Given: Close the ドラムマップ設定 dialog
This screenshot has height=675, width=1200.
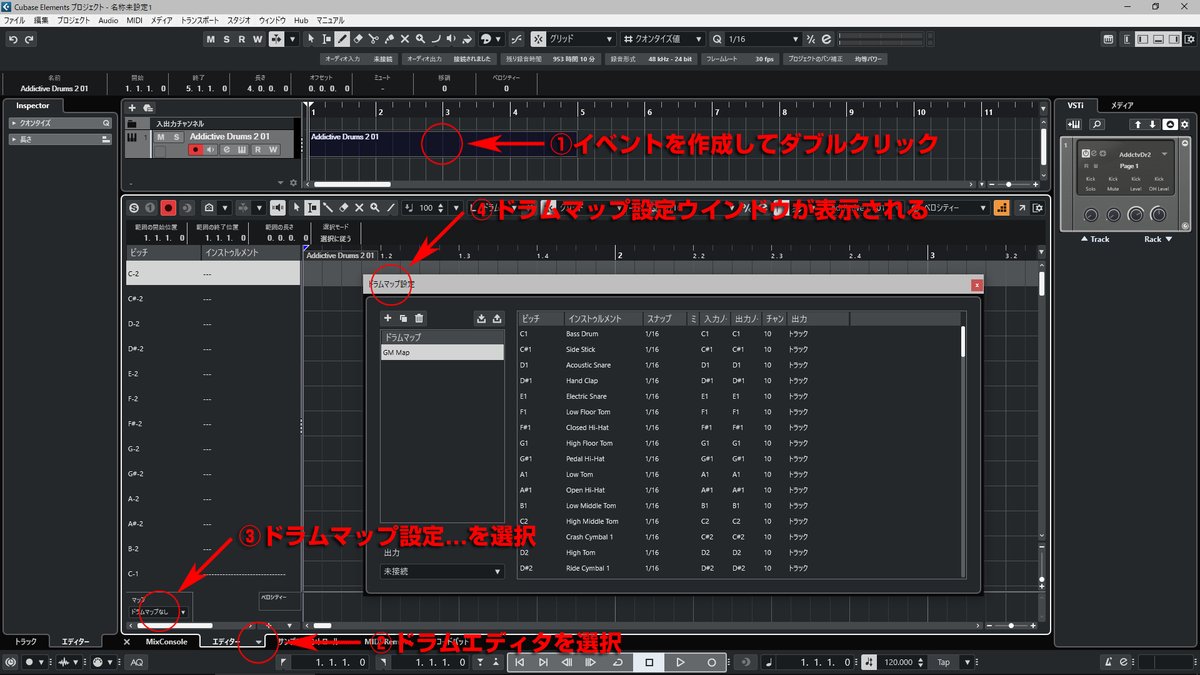Looking at the screenshot, I should (x=977, y=285).
